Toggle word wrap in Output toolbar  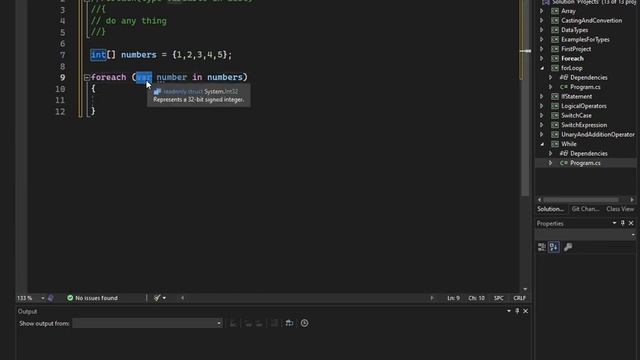289,323
